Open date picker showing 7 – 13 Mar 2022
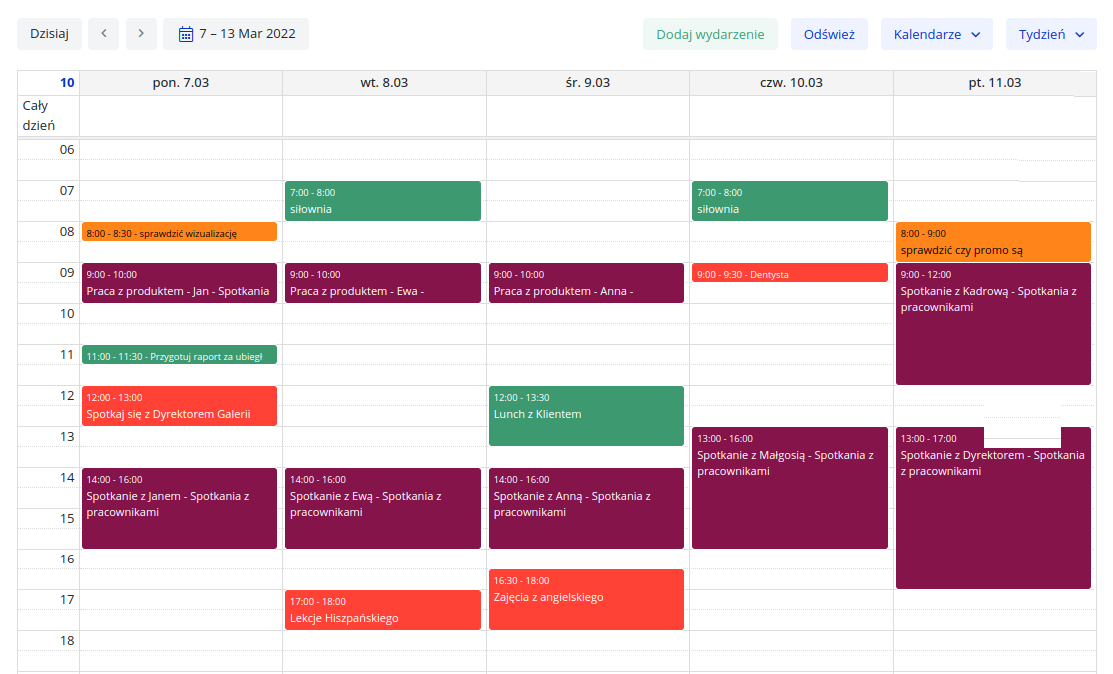 (x=236, y=34)
